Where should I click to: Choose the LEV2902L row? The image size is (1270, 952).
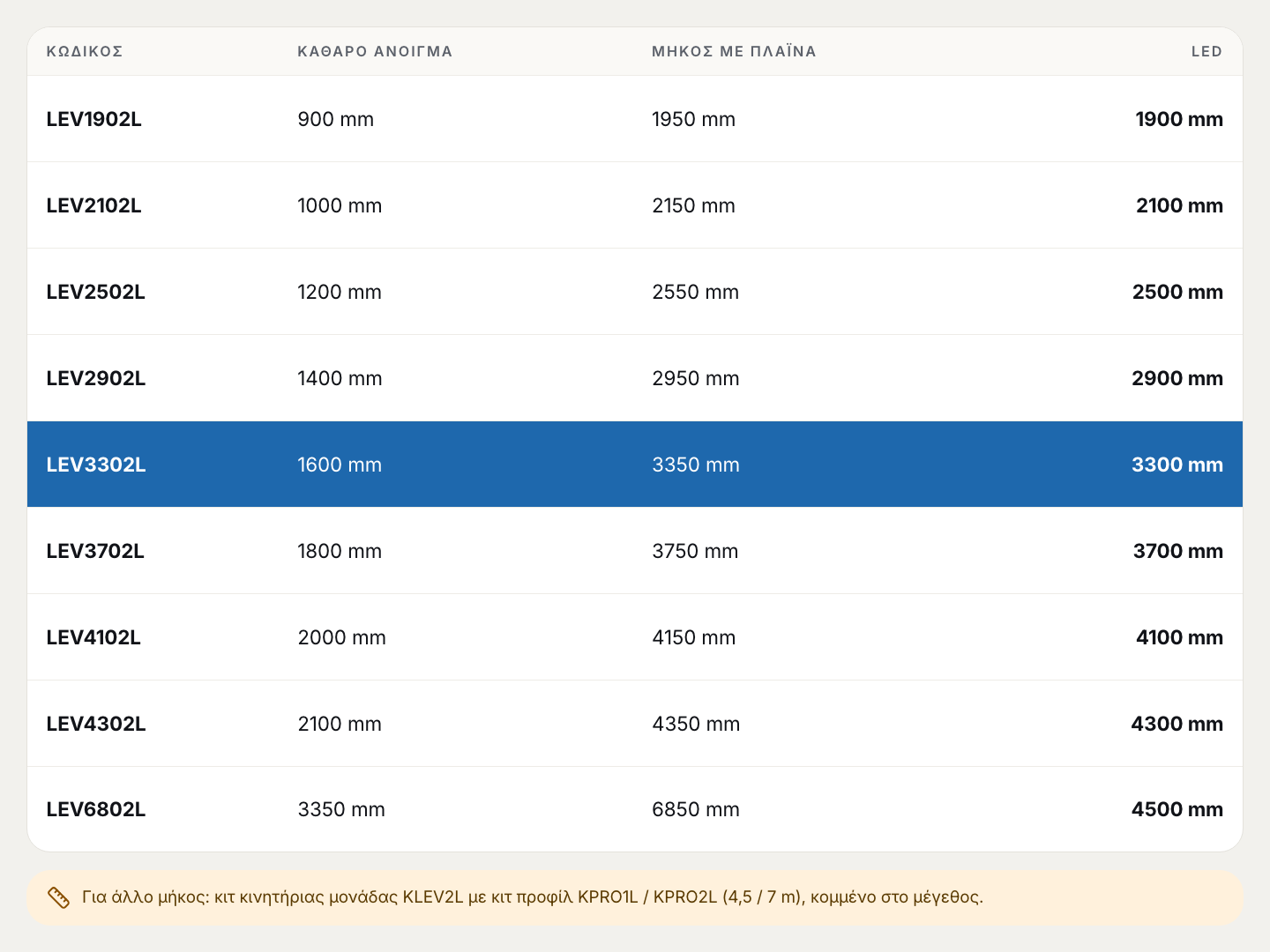coord(635,378)
